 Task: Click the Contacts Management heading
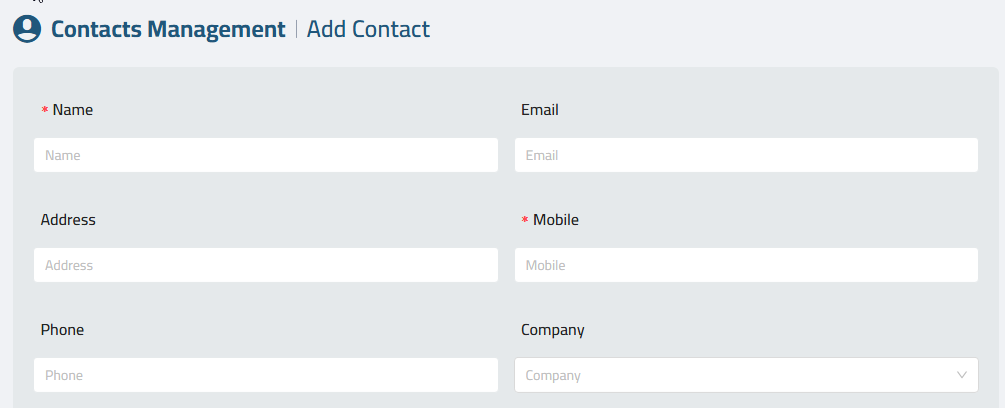point(169,29)
